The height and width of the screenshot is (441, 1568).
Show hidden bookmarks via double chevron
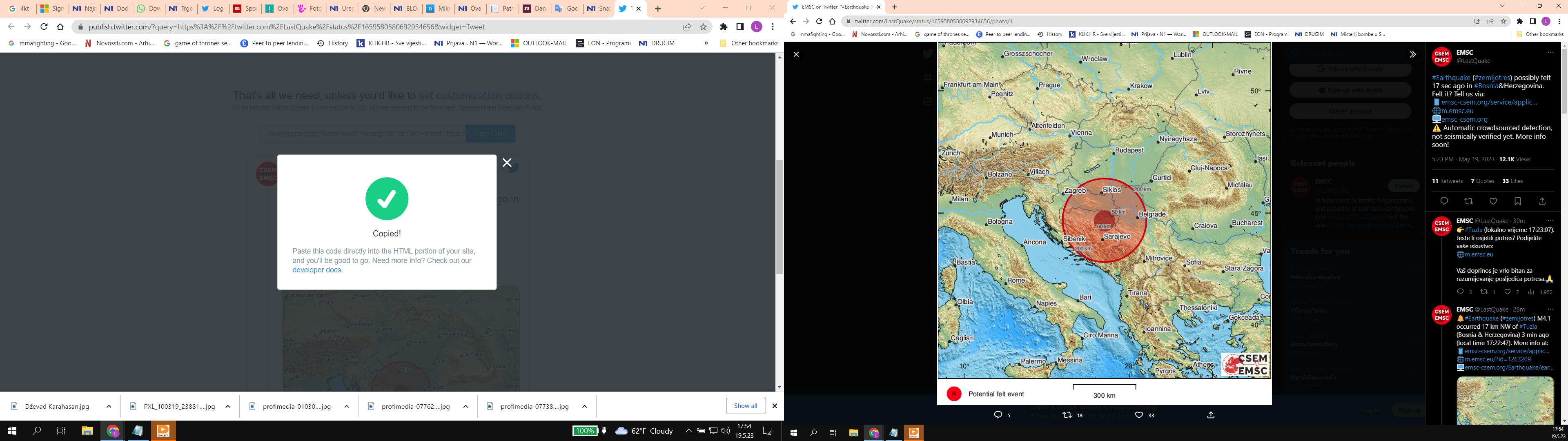706,43
